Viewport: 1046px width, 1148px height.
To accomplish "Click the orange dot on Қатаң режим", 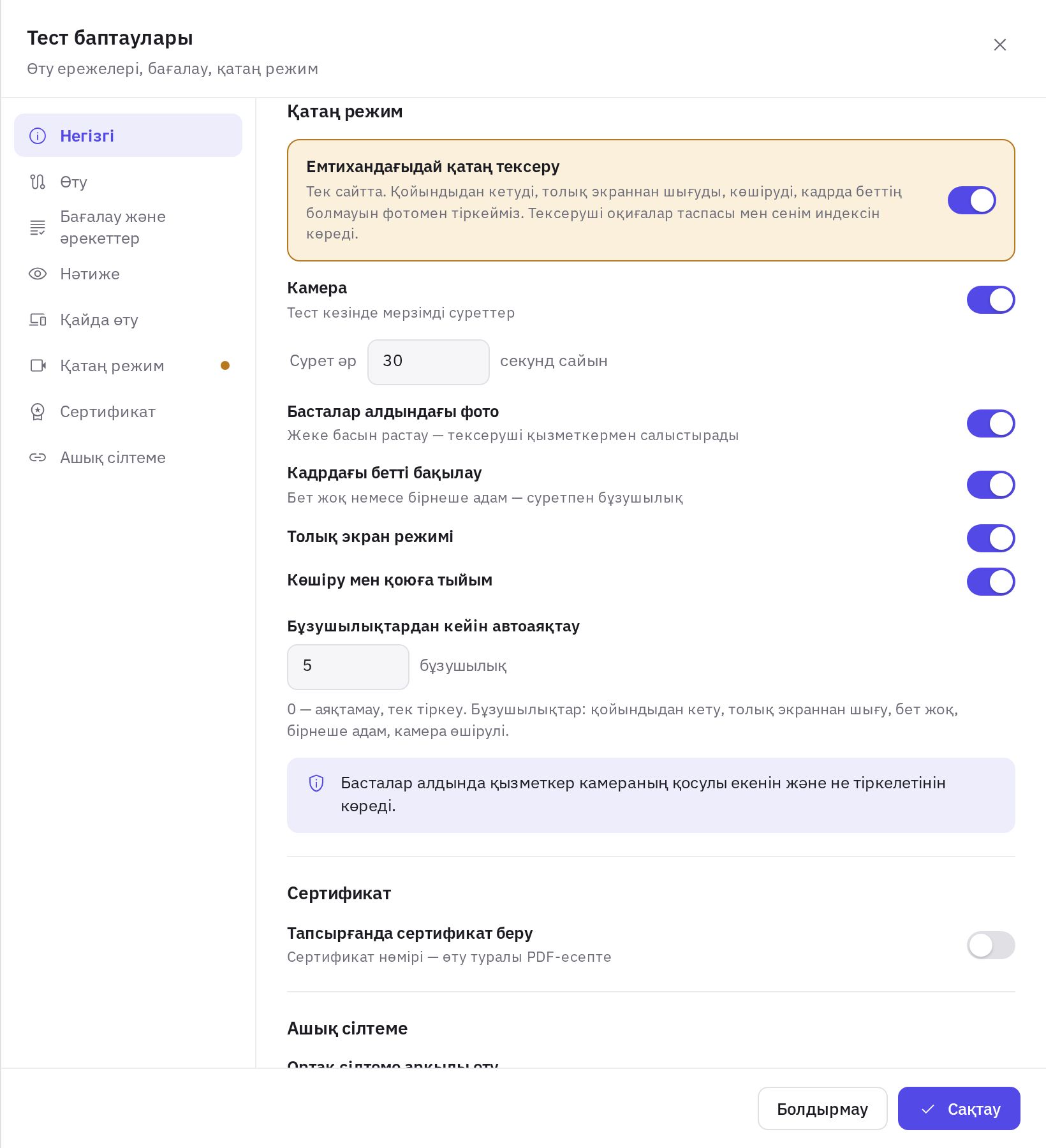I will click(x=225, y=365).
